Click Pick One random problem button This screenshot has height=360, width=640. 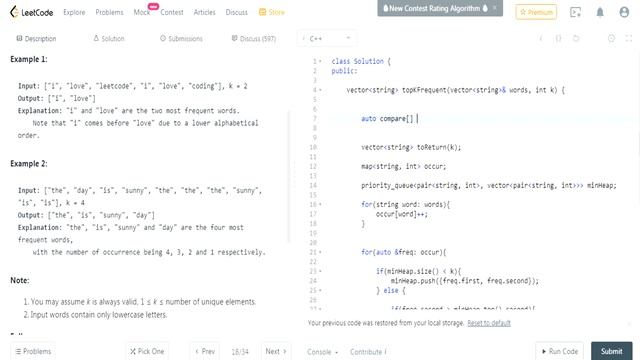click(147, 351)
